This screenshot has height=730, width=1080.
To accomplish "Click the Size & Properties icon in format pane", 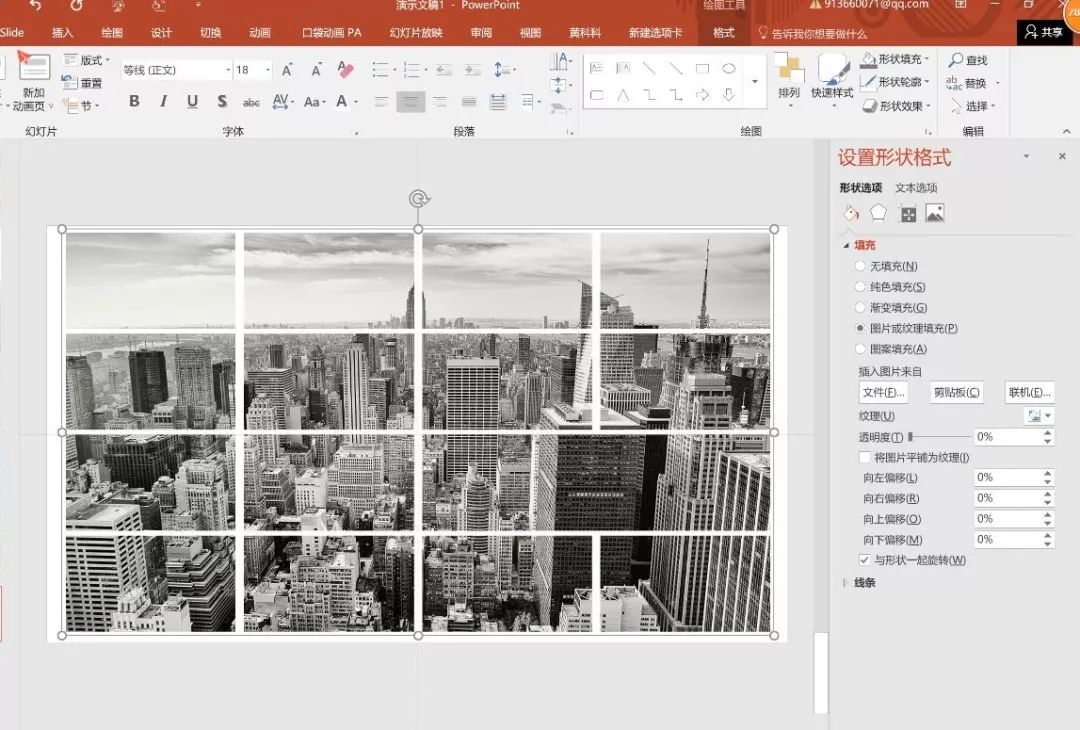I will 907,213.
